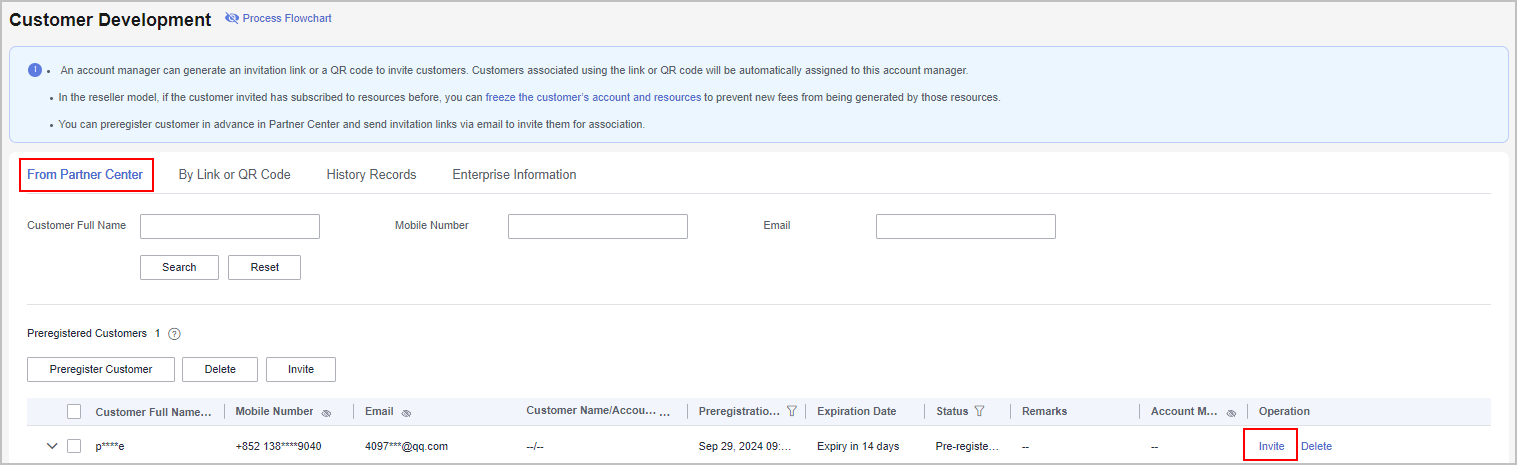Click the Reset button

[x=264, y=268]
